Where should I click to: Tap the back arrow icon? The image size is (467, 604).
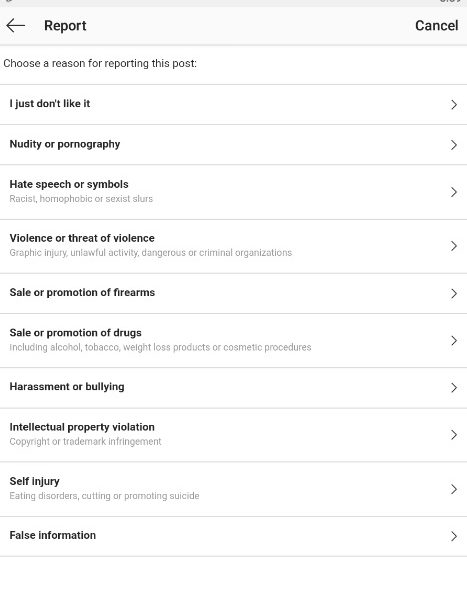click(16, 26)
